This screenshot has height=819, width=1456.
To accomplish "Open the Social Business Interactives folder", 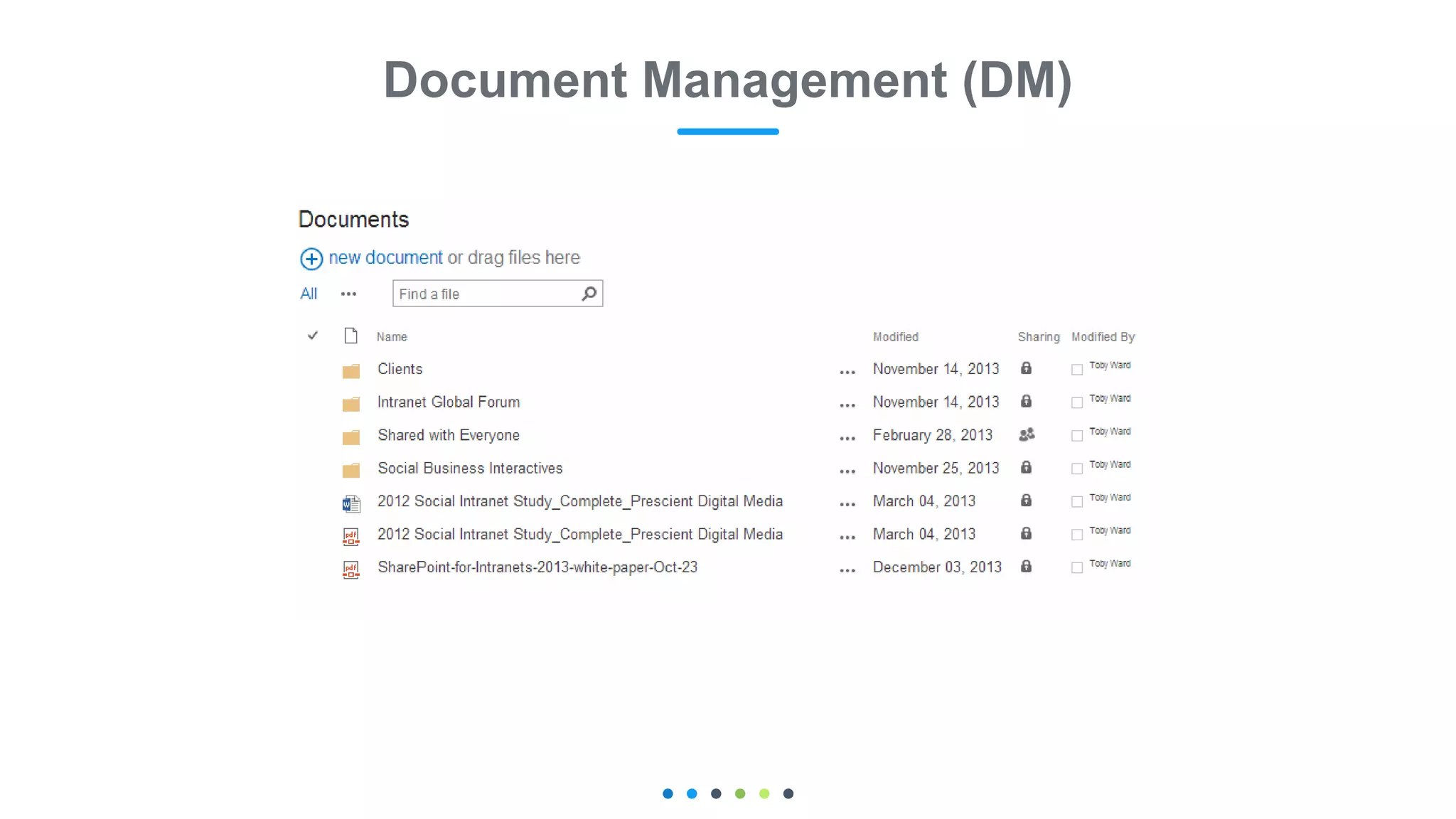I will [x=470, y=469].
